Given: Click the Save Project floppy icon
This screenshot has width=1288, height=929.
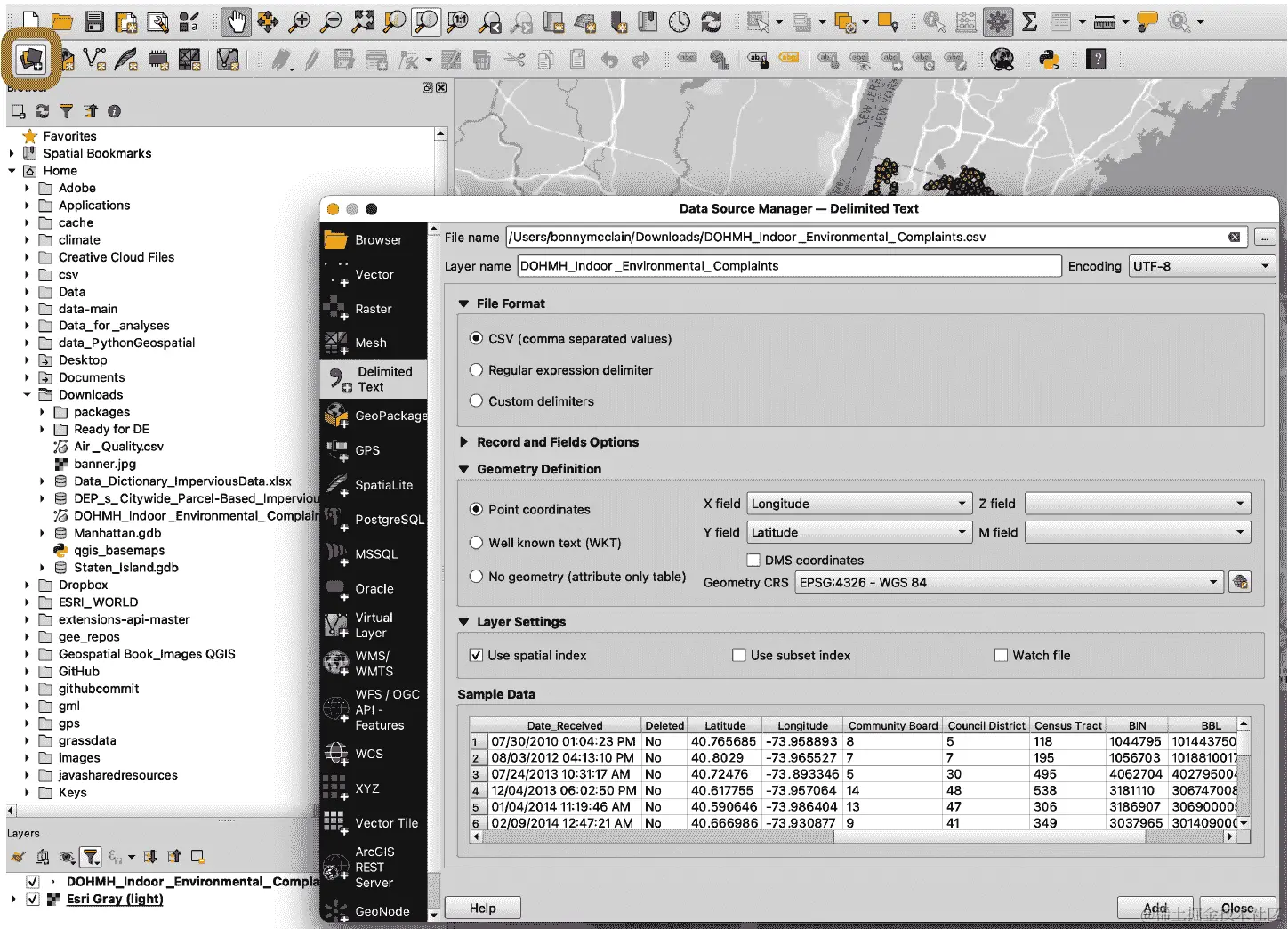Looking at the screenshot, I should coord(94,21).
